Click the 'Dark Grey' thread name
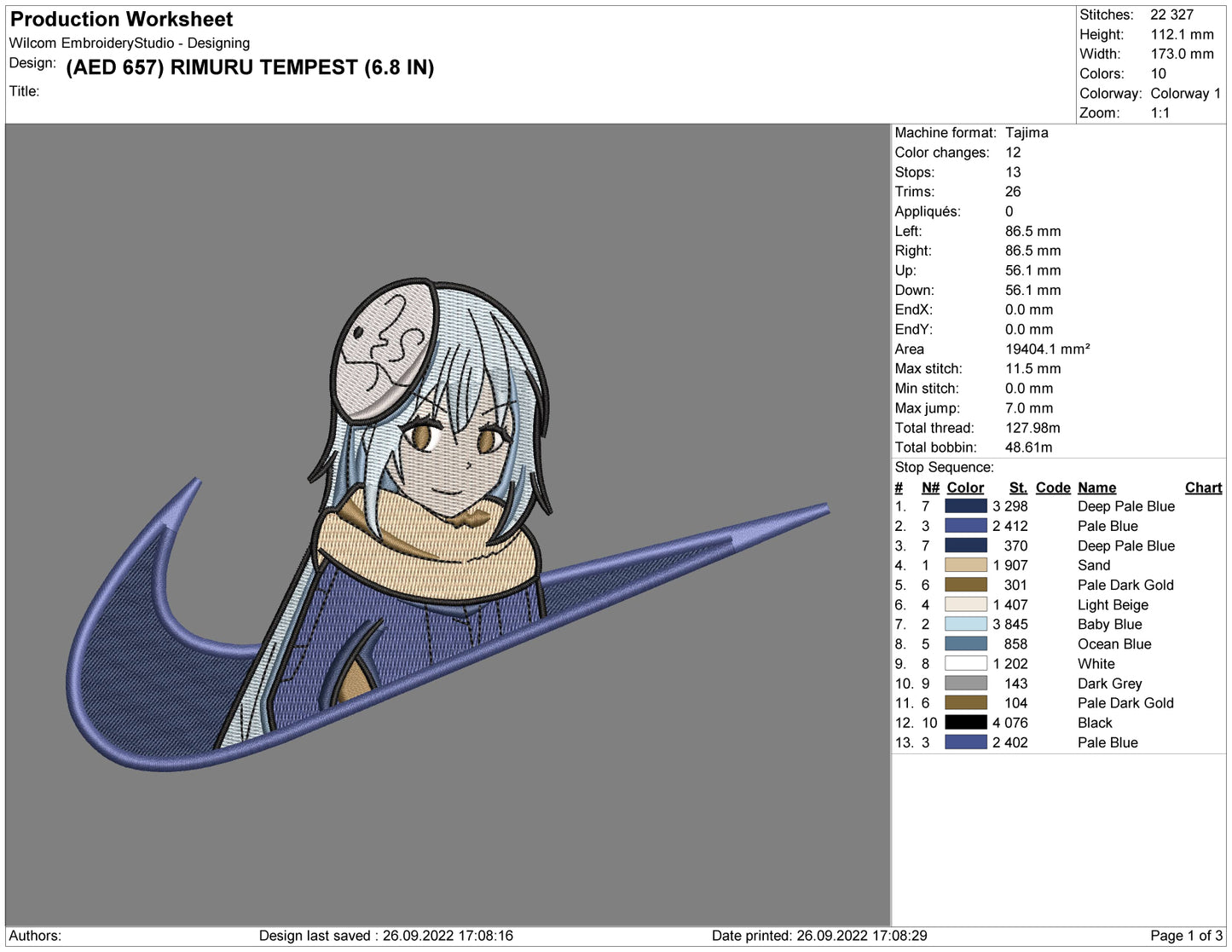Screen dimensions: 1232x952 pyautogui.click(x=1109, y=683)
